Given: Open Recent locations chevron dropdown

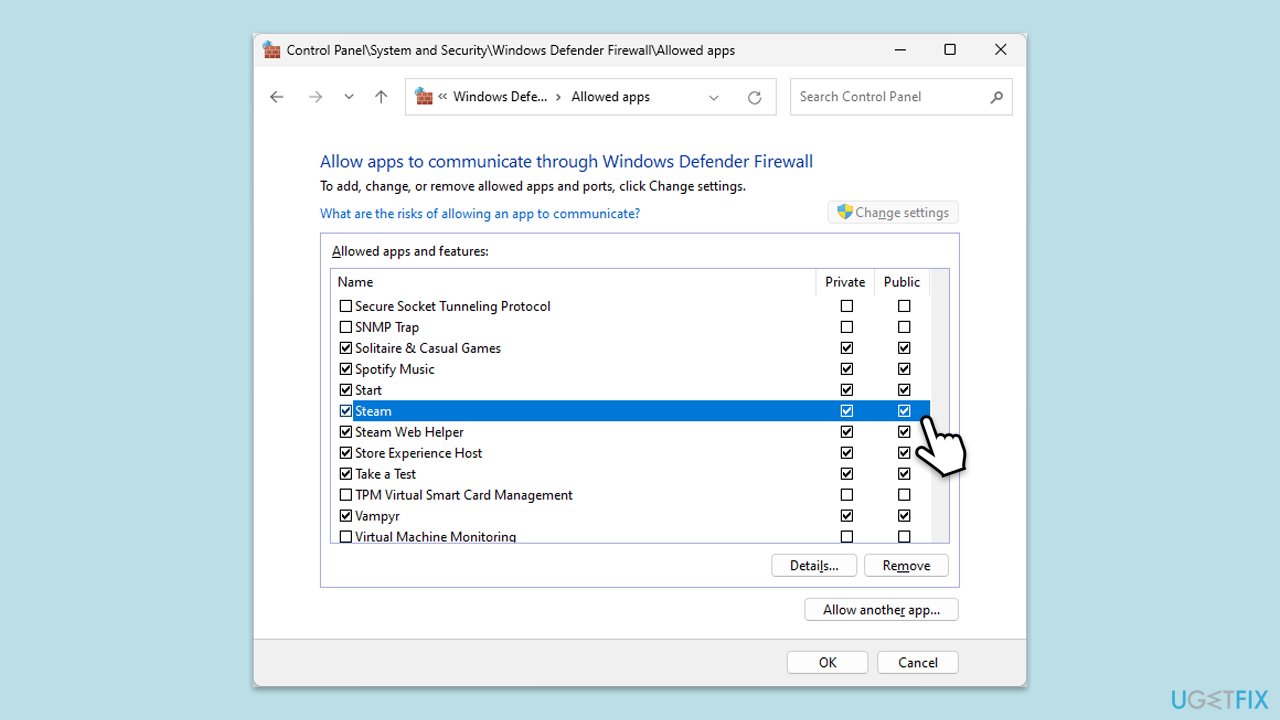Looking at the screenshot, I should point(348,97).
